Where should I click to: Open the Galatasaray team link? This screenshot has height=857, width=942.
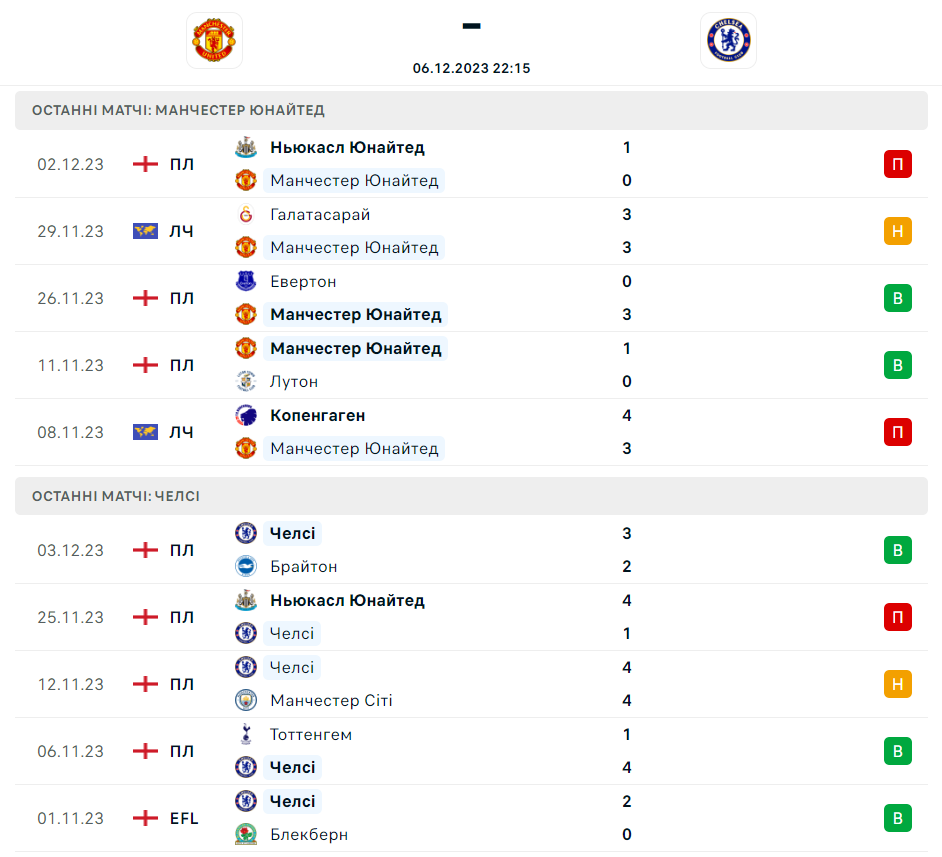coord(320,214)
